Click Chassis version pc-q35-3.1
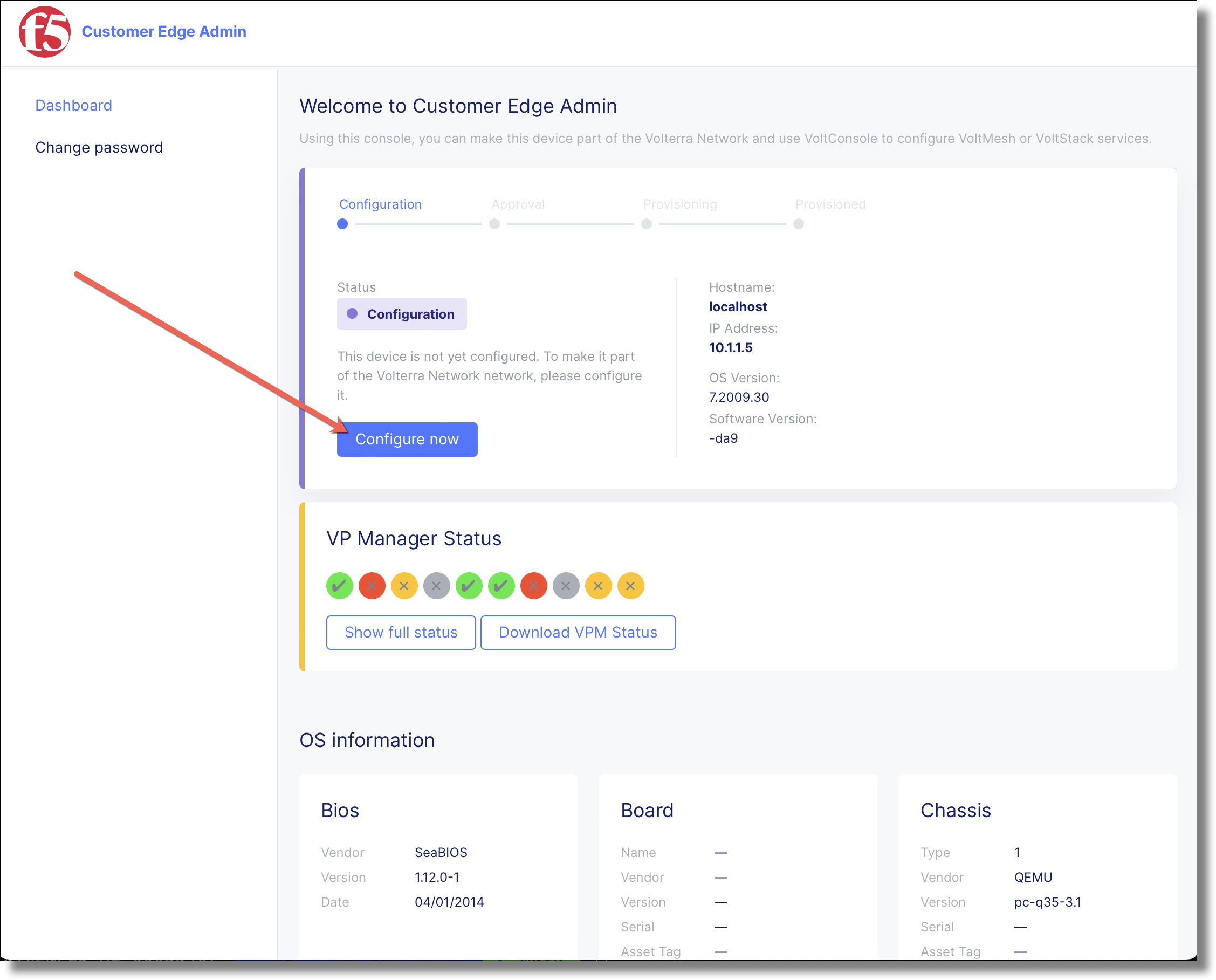 point(1048,902)
